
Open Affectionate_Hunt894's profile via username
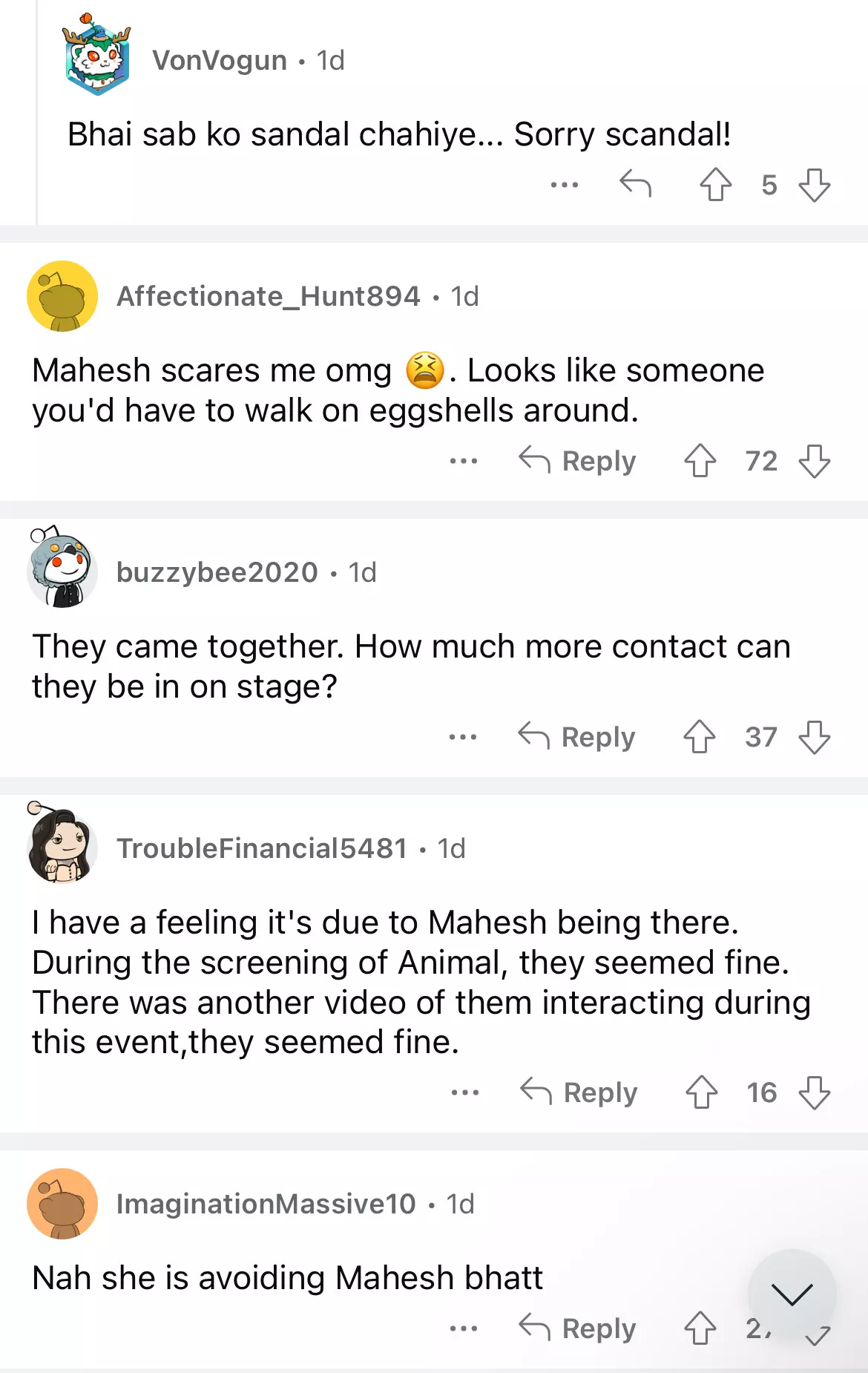[x=269, y=296]
